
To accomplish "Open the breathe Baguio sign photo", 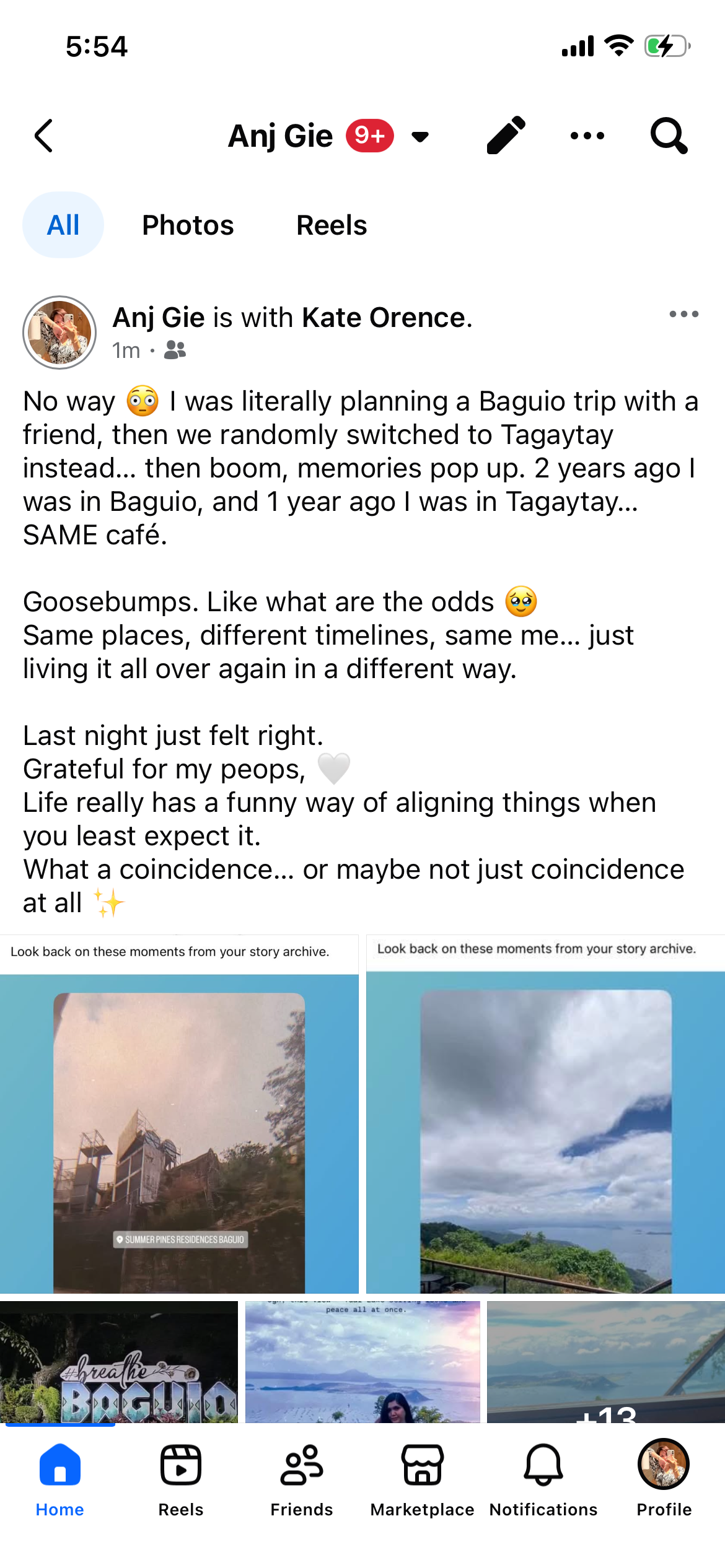I will coord(119,1362).
